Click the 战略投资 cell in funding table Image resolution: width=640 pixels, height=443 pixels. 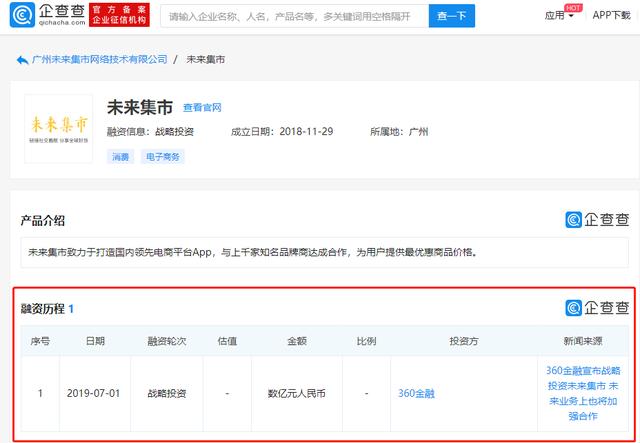pyautogui.click(x=167, y=394)
